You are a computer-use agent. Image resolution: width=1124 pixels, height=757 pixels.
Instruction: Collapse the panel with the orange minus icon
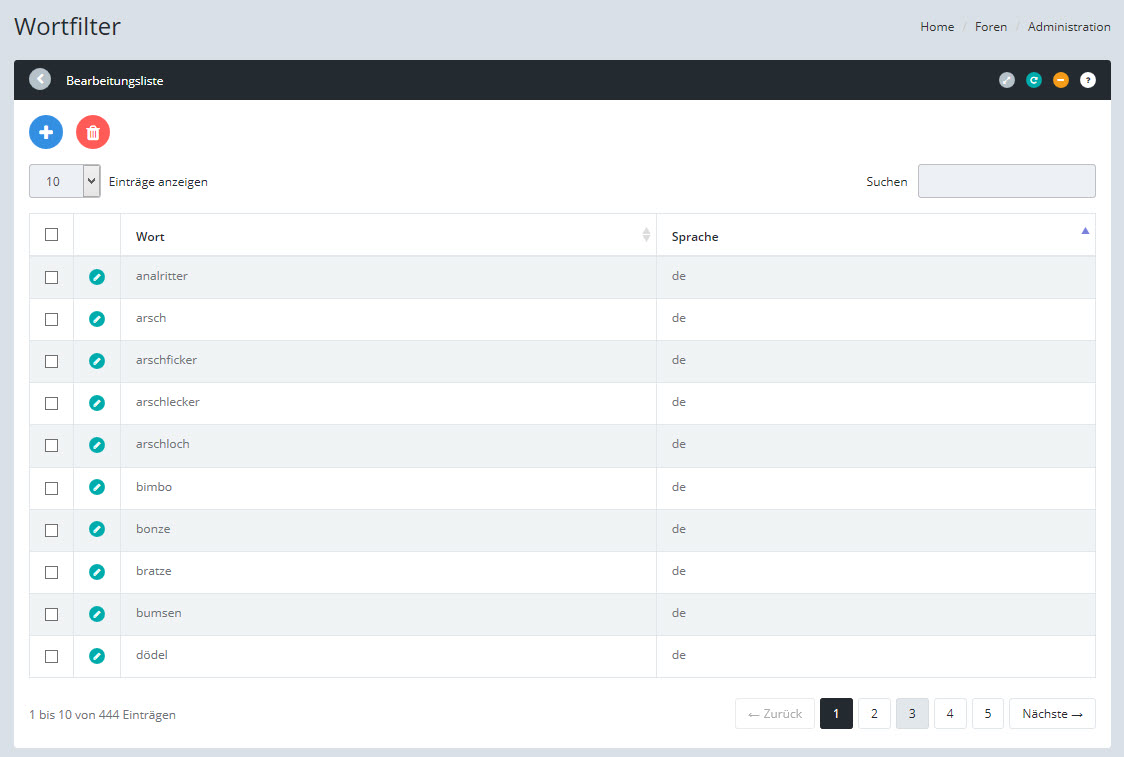(x=1061, y=80)
